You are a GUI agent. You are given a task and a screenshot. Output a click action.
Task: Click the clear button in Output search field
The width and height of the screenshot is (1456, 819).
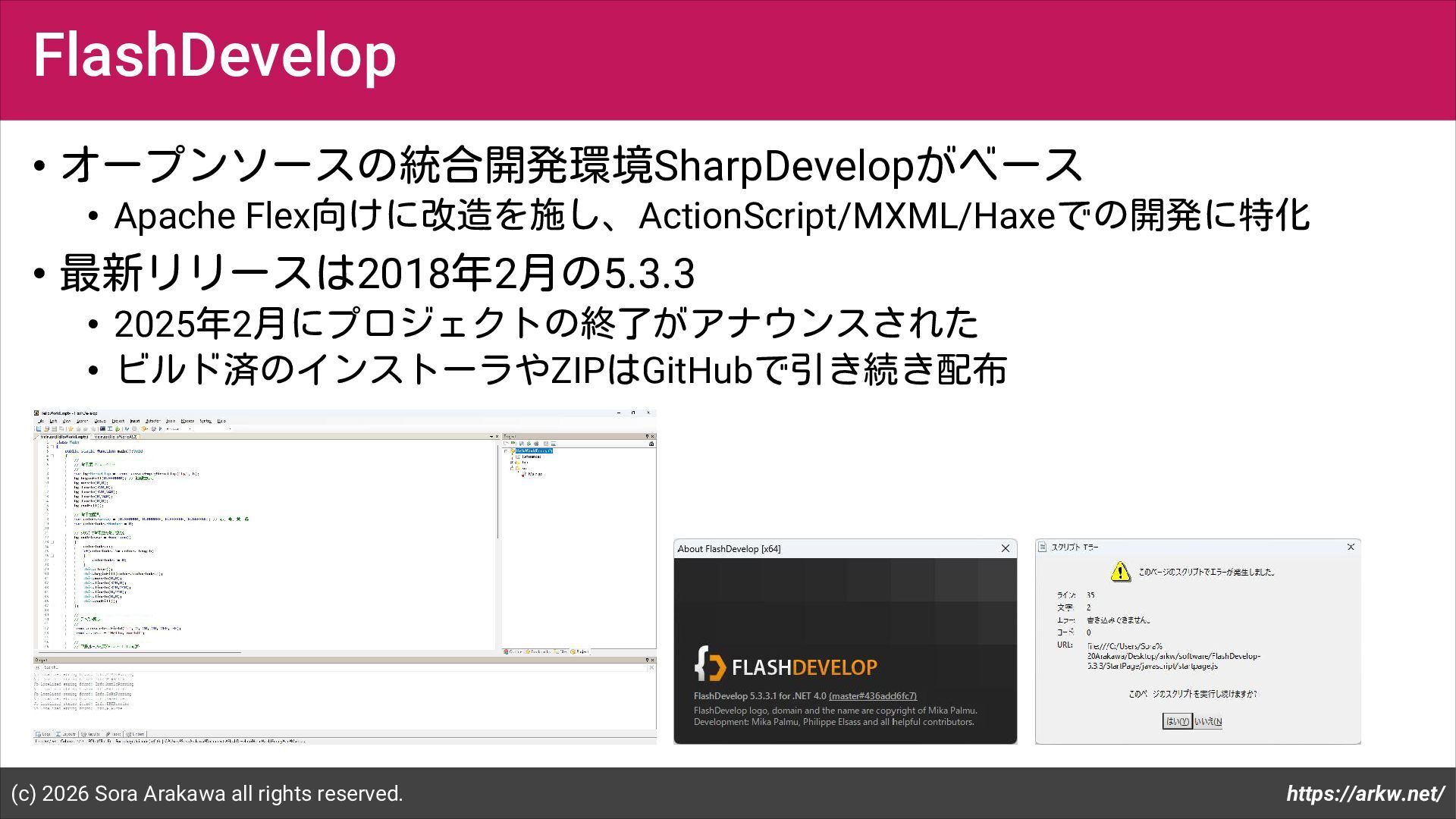click(x=651, y=668)
